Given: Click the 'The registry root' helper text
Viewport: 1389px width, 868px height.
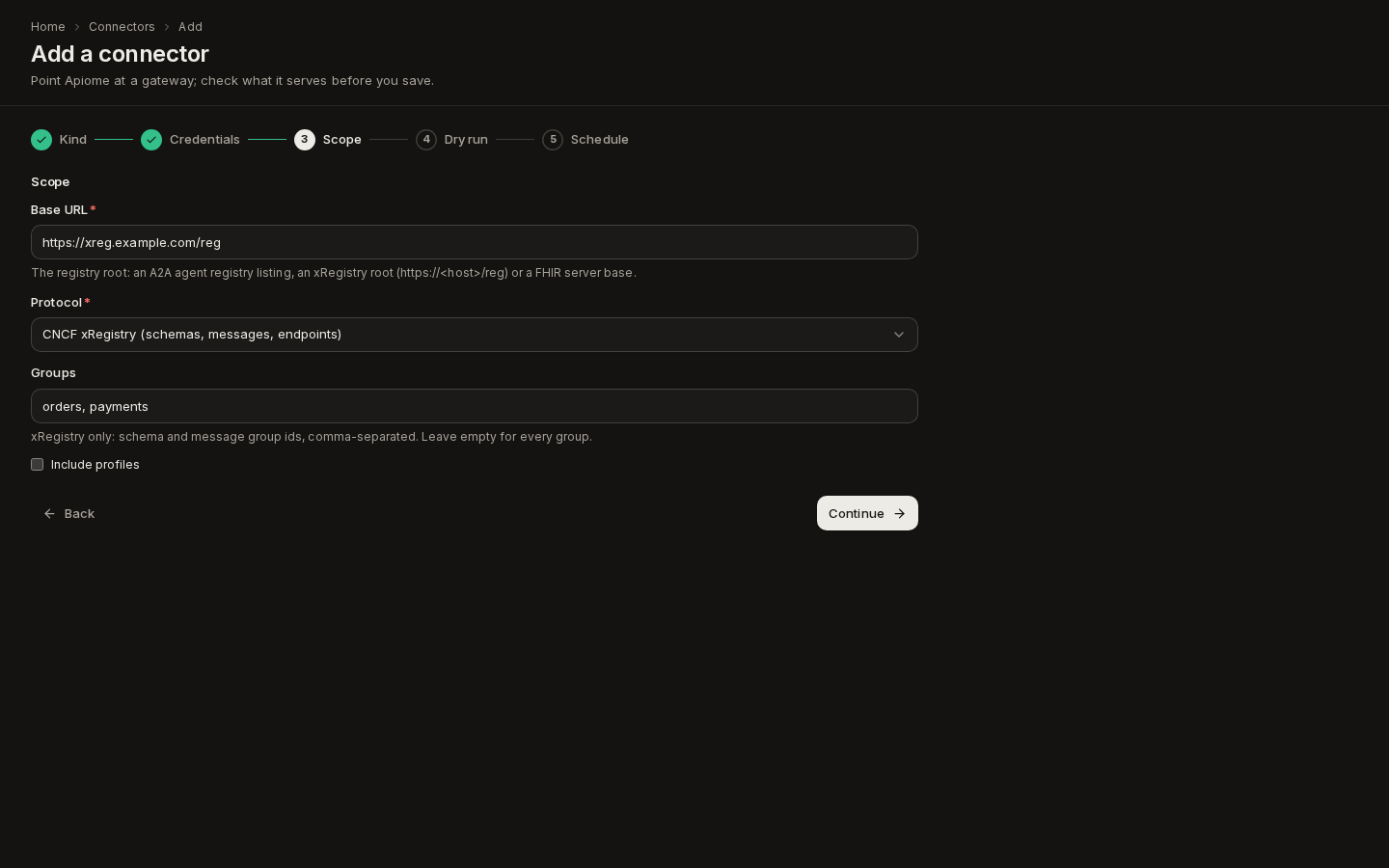Looking at the screenshot, I should click(x=334, y=273).
